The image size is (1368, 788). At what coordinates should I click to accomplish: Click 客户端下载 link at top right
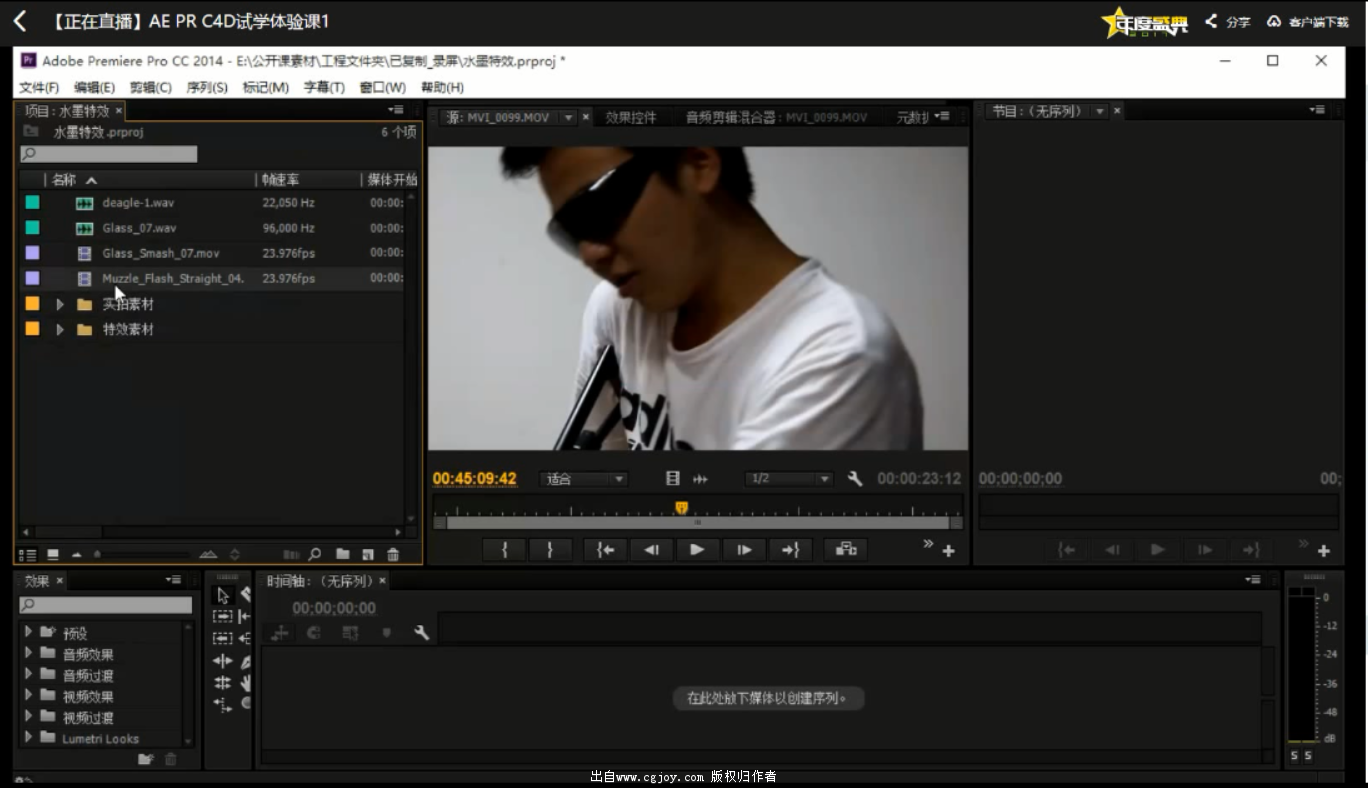click(x=1308, y=21)
